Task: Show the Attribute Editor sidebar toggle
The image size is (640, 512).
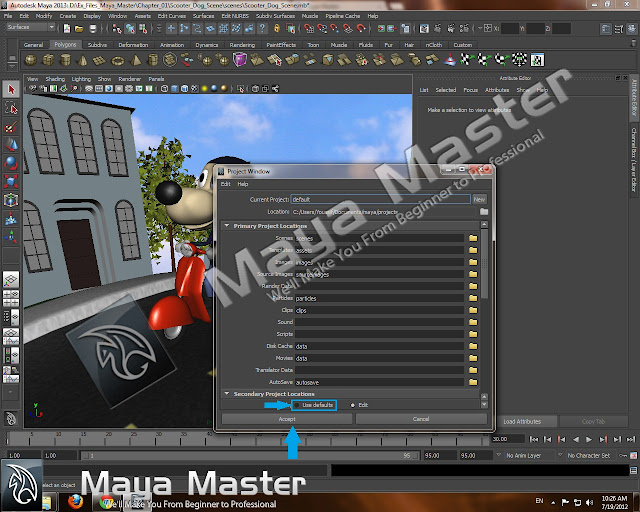Action: coord(606,29)
